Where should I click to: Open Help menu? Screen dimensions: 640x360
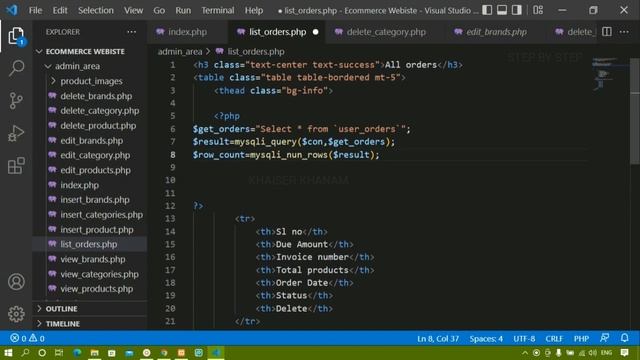(253, 10)
